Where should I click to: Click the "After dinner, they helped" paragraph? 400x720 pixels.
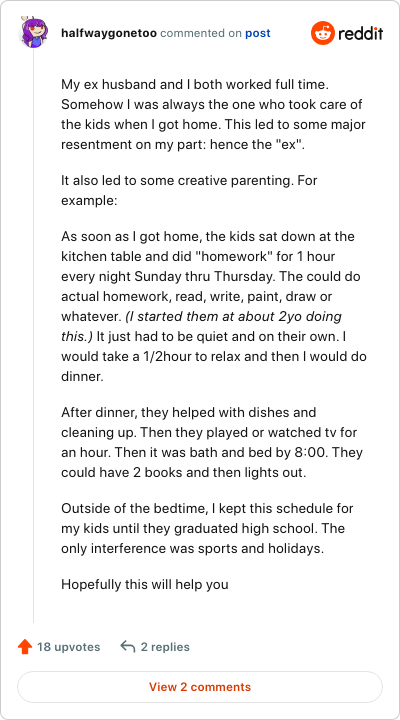[212, 442]
